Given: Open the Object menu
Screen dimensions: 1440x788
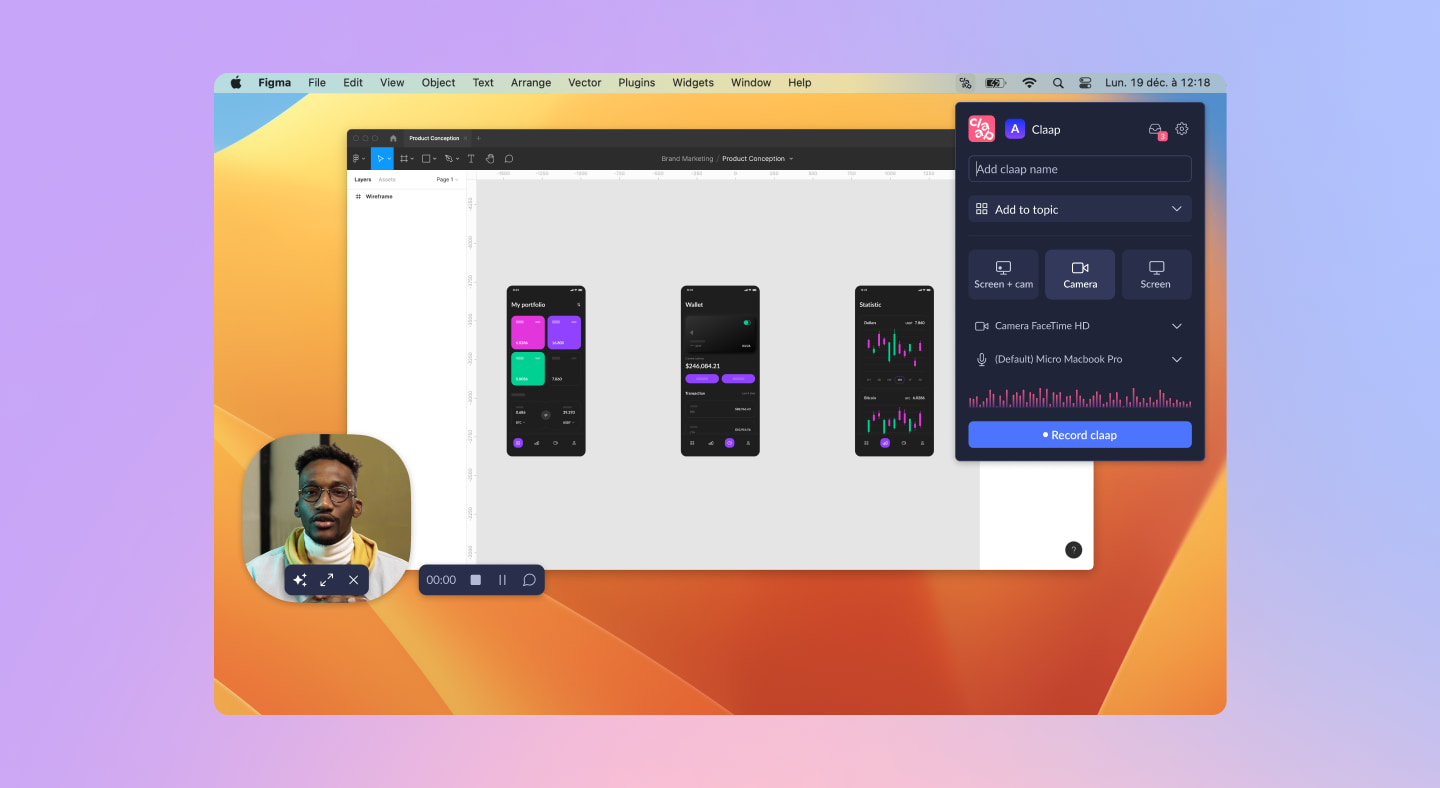Looking at the screenshot, I should tap(438, 83).
